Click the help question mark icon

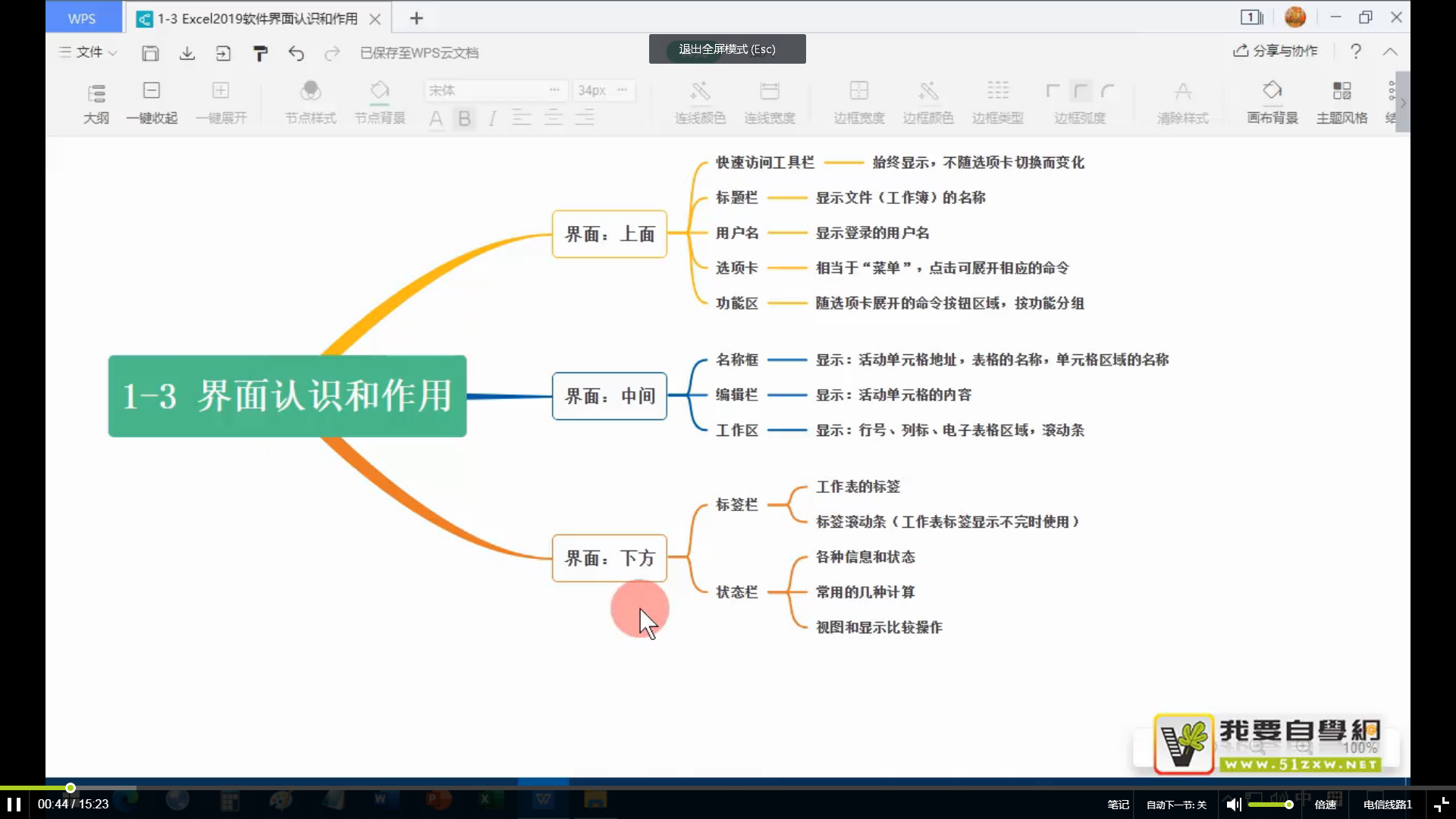click(x=1355, y=52)
